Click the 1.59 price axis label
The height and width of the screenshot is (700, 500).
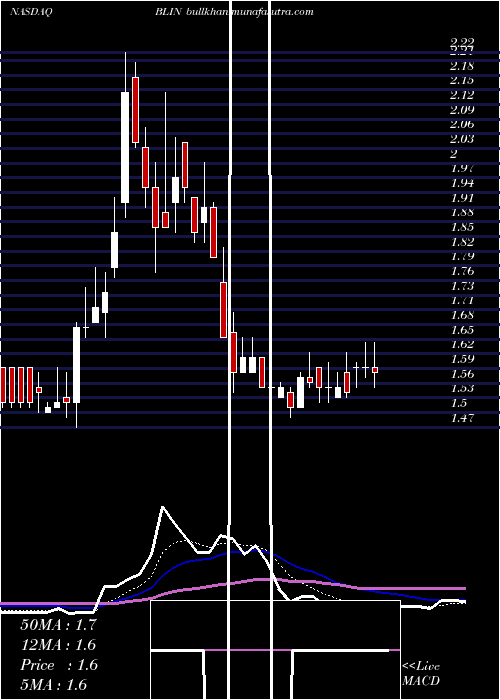(x=462, y=359)
